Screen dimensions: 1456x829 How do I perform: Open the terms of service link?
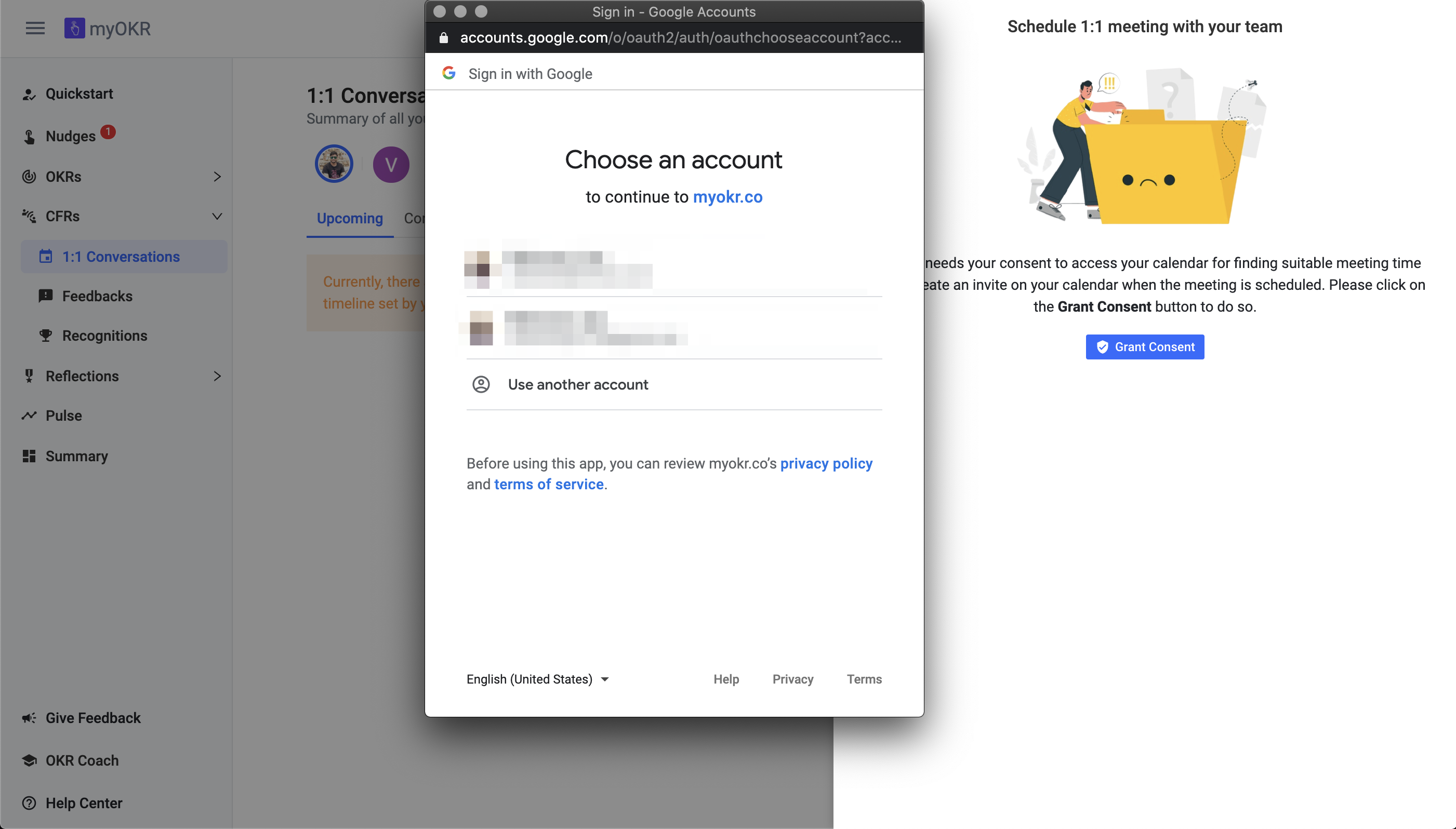[549, 484]
